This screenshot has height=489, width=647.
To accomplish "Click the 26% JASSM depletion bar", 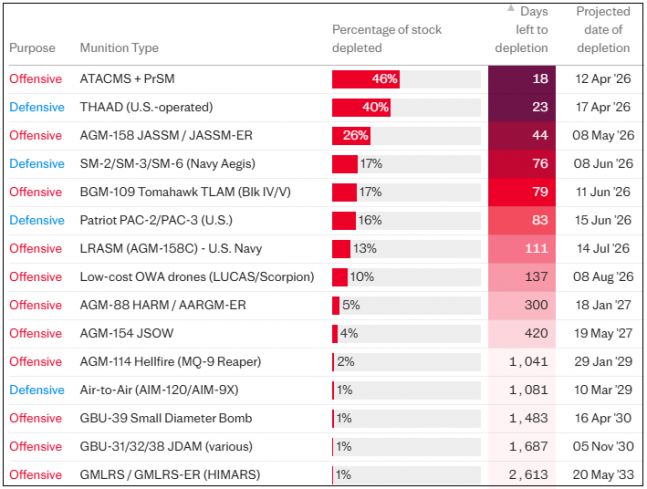I will tap(351, 135).
